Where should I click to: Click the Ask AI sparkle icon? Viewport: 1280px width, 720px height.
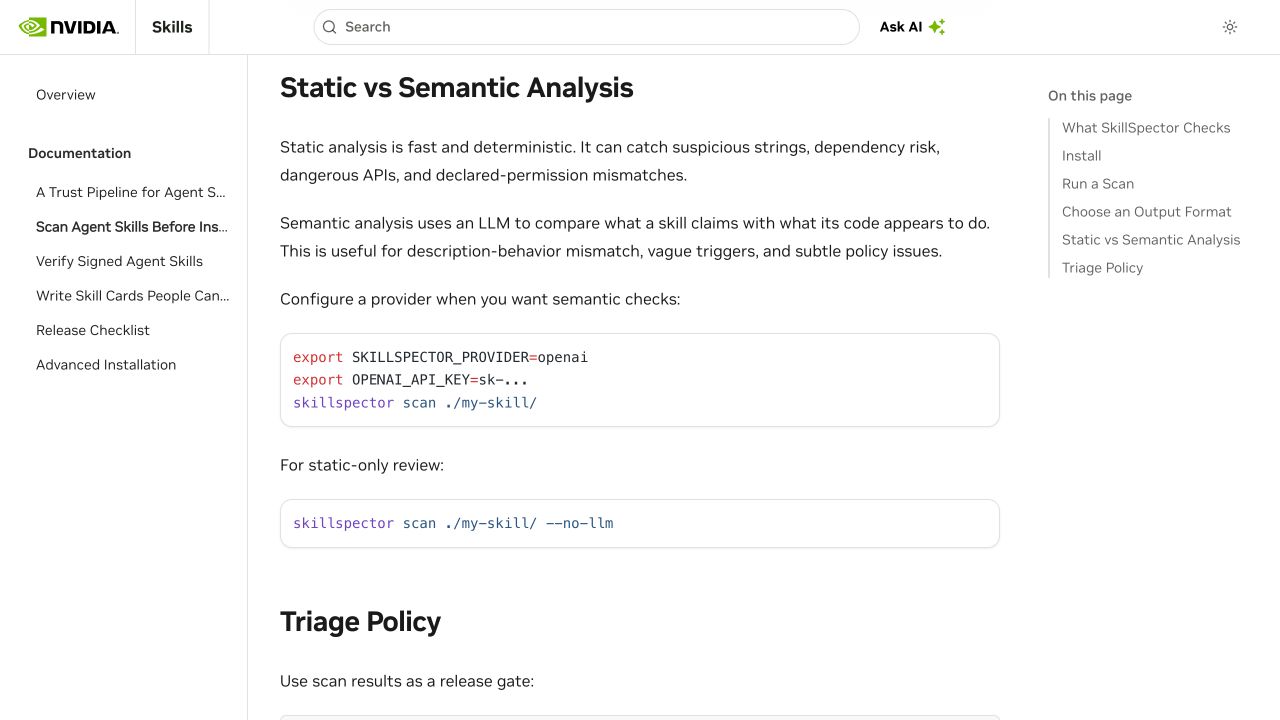coord(937,27)
